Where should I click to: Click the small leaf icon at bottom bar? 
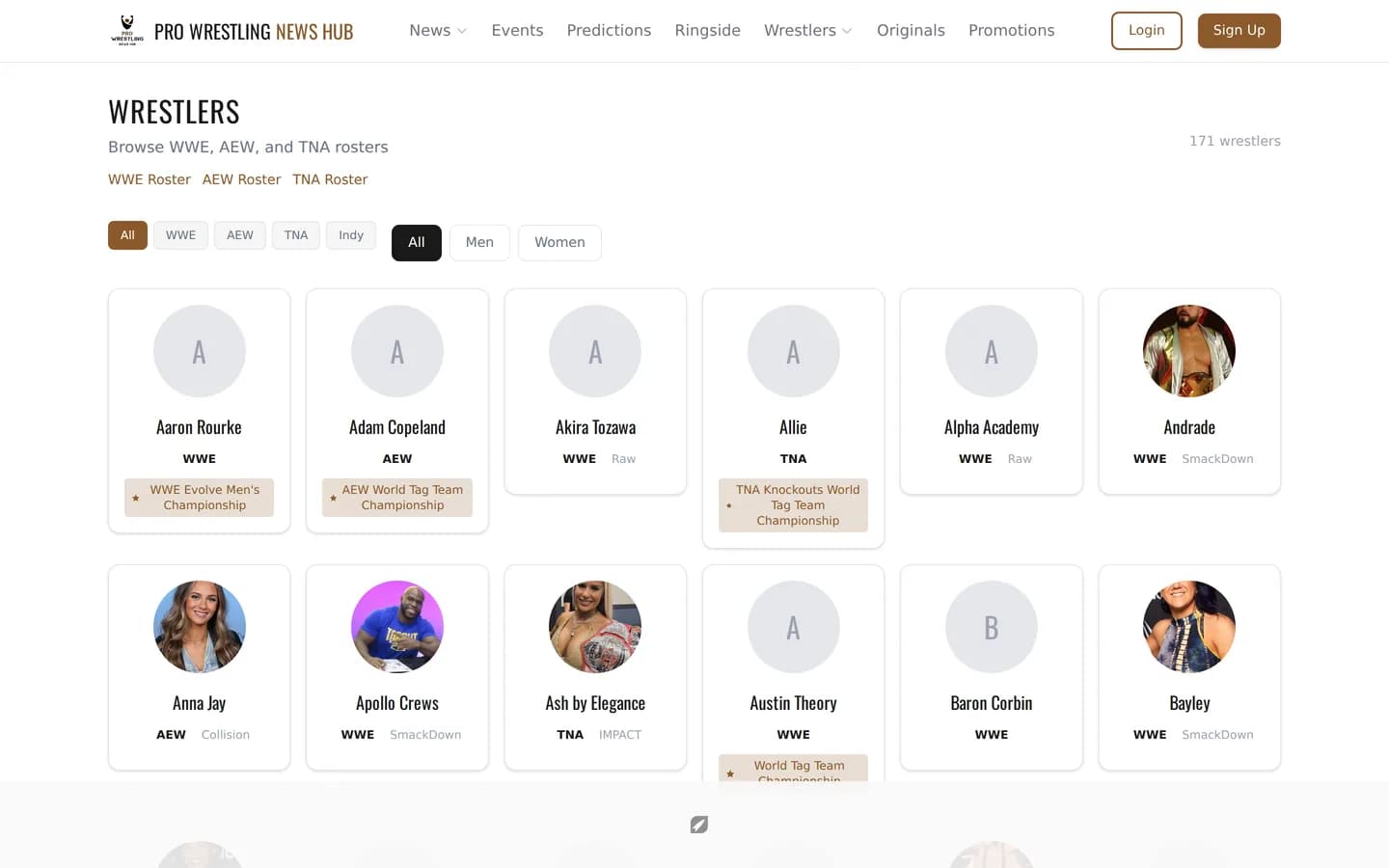pyautogui.click(x=699, y=825)
